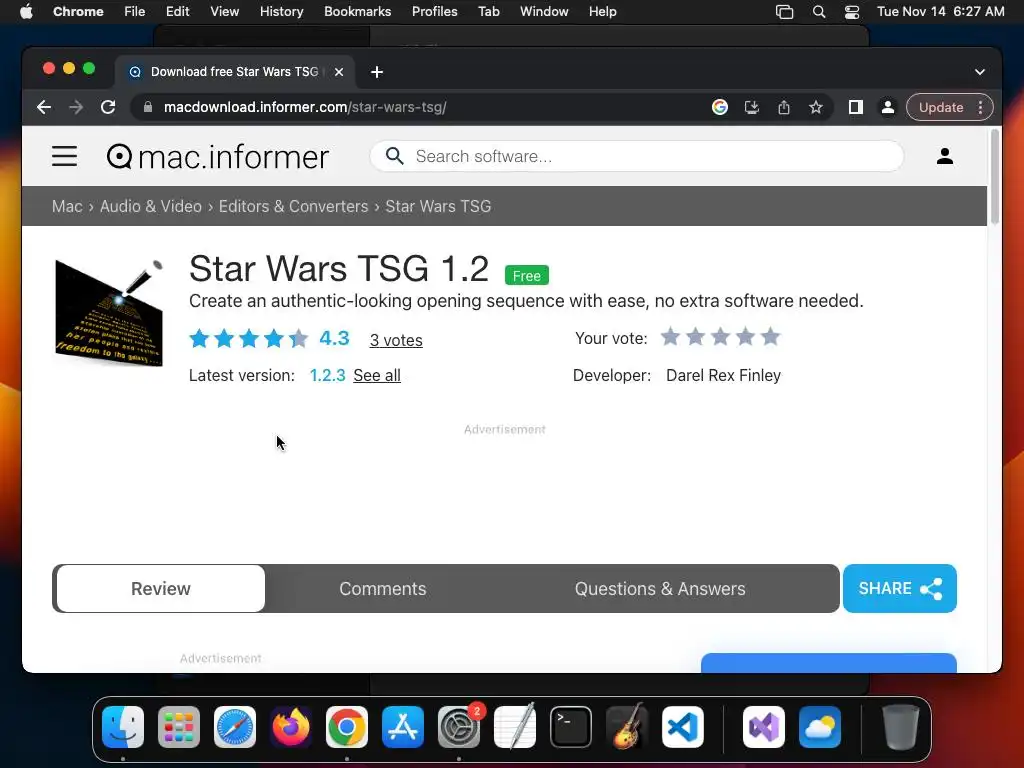Open the Edit menu

(x=177, y=12)
